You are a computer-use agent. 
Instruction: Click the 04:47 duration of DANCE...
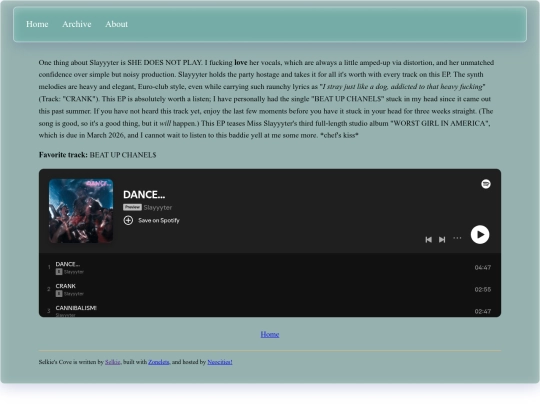point(482,268)
